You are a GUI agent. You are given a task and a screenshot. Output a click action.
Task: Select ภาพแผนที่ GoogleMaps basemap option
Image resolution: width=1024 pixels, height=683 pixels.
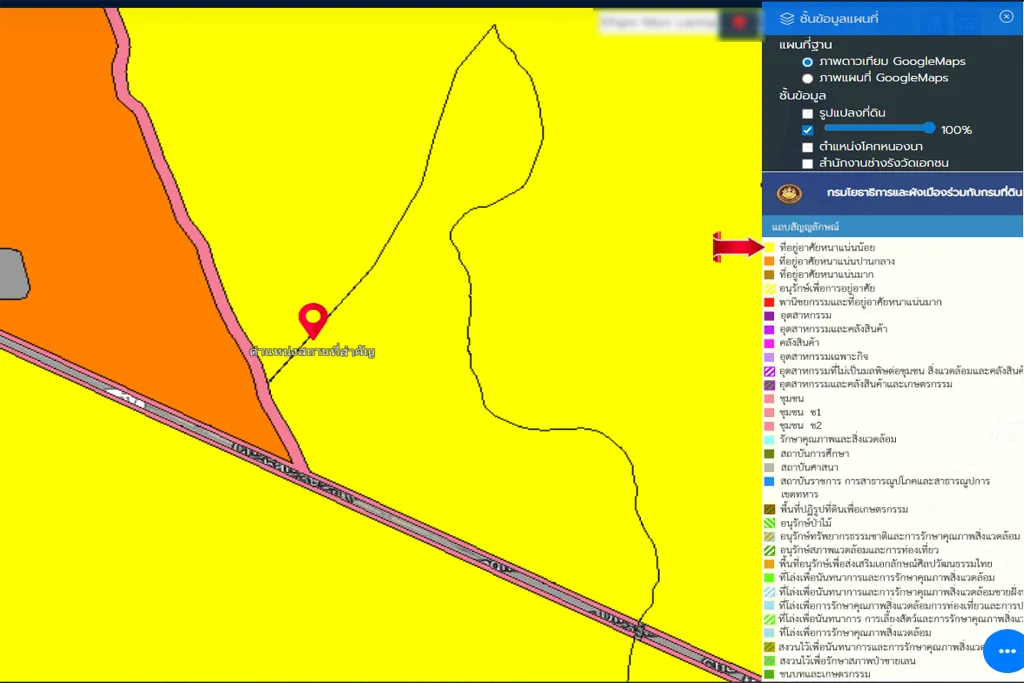click(808, 78)
